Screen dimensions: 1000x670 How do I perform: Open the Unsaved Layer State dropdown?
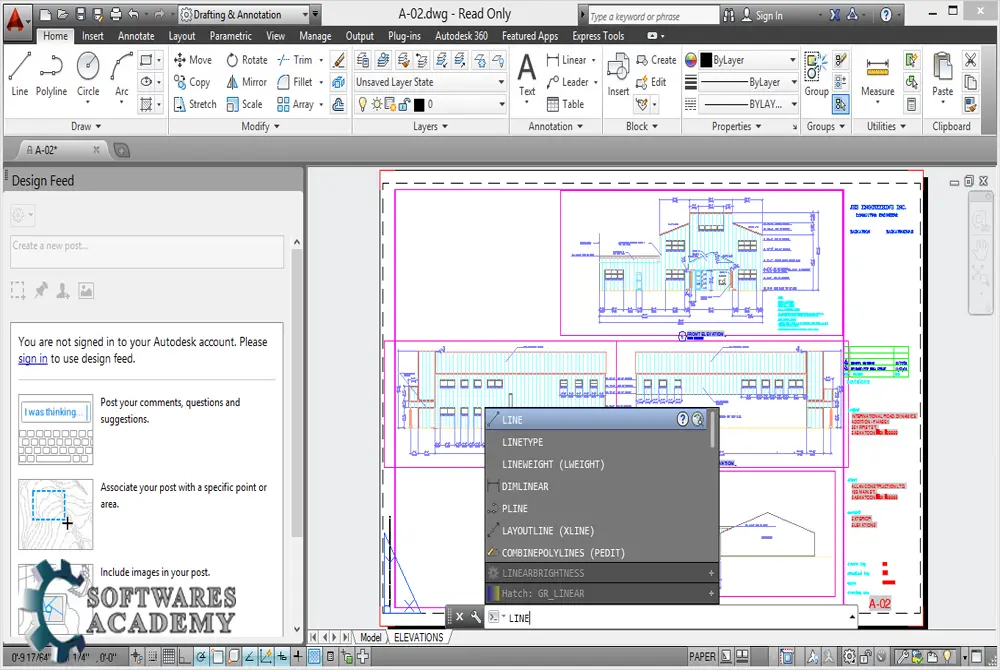point(430,82)
